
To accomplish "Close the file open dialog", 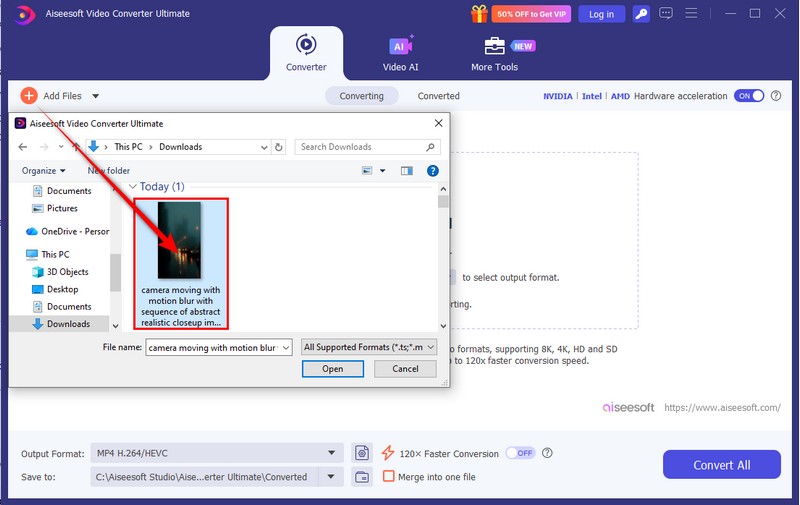I will 438,123.
